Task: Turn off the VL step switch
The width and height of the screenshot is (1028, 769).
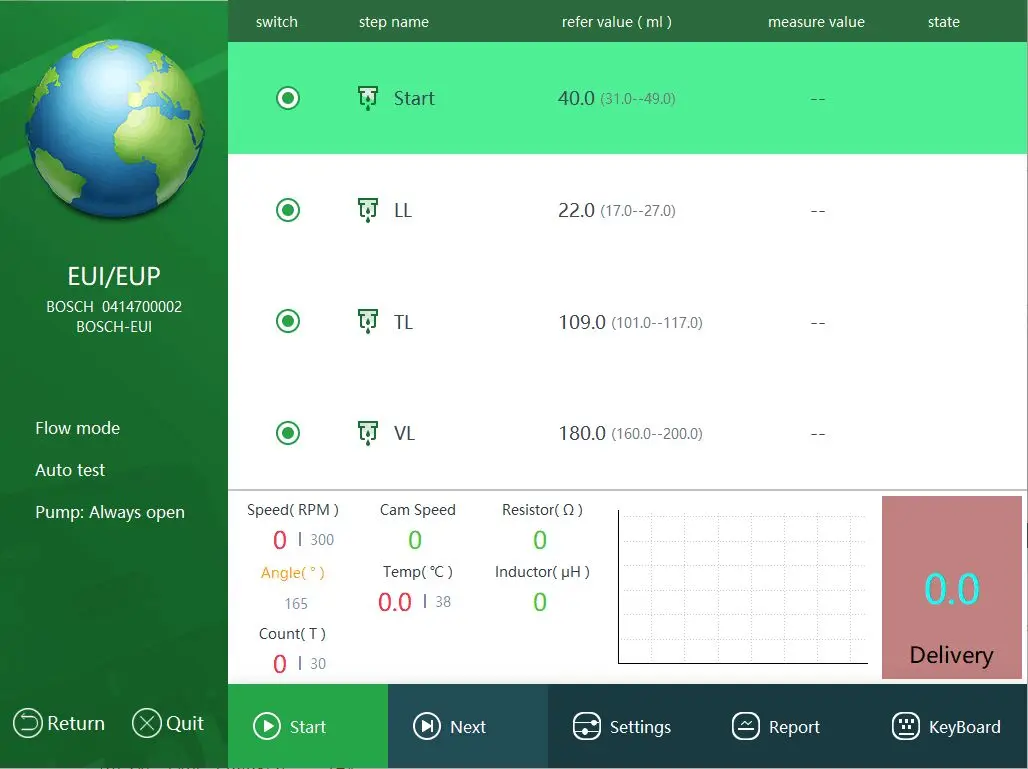Action: [x=288, y=433]
